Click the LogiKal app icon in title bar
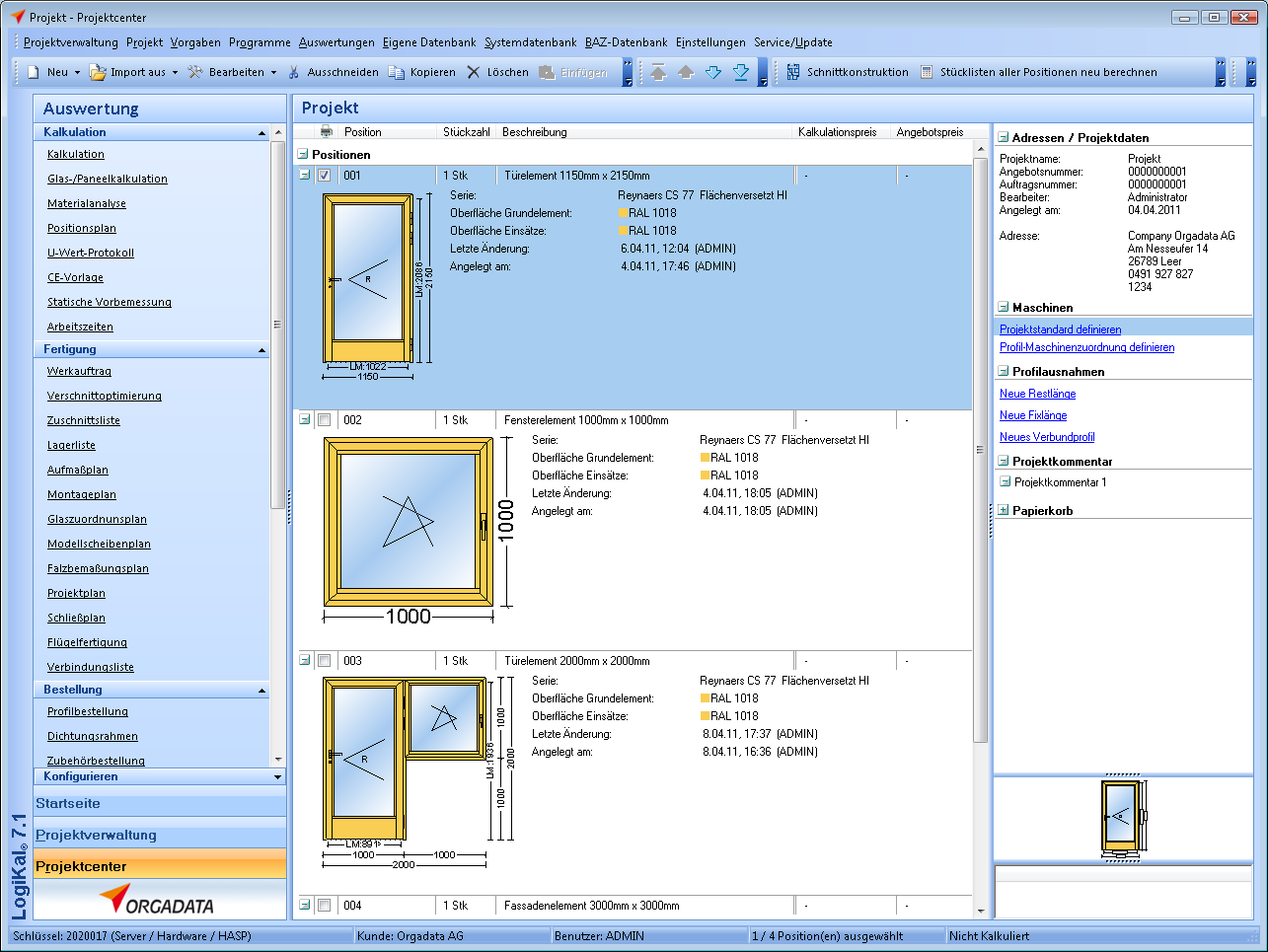The image size is (1268, 952). click(x=17, y=17)
